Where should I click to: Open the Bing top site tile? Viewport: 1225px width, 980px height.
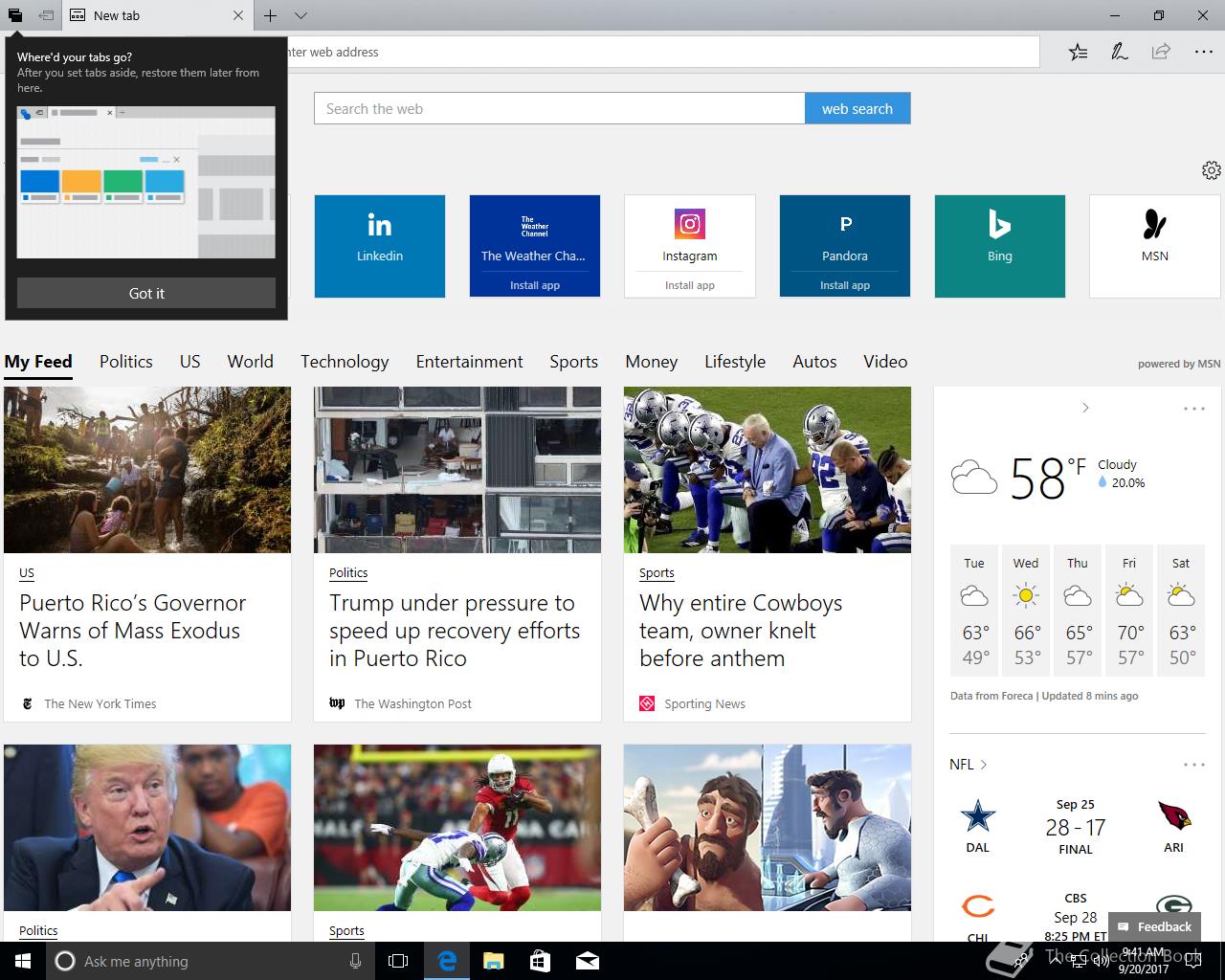click(1000, 246)
